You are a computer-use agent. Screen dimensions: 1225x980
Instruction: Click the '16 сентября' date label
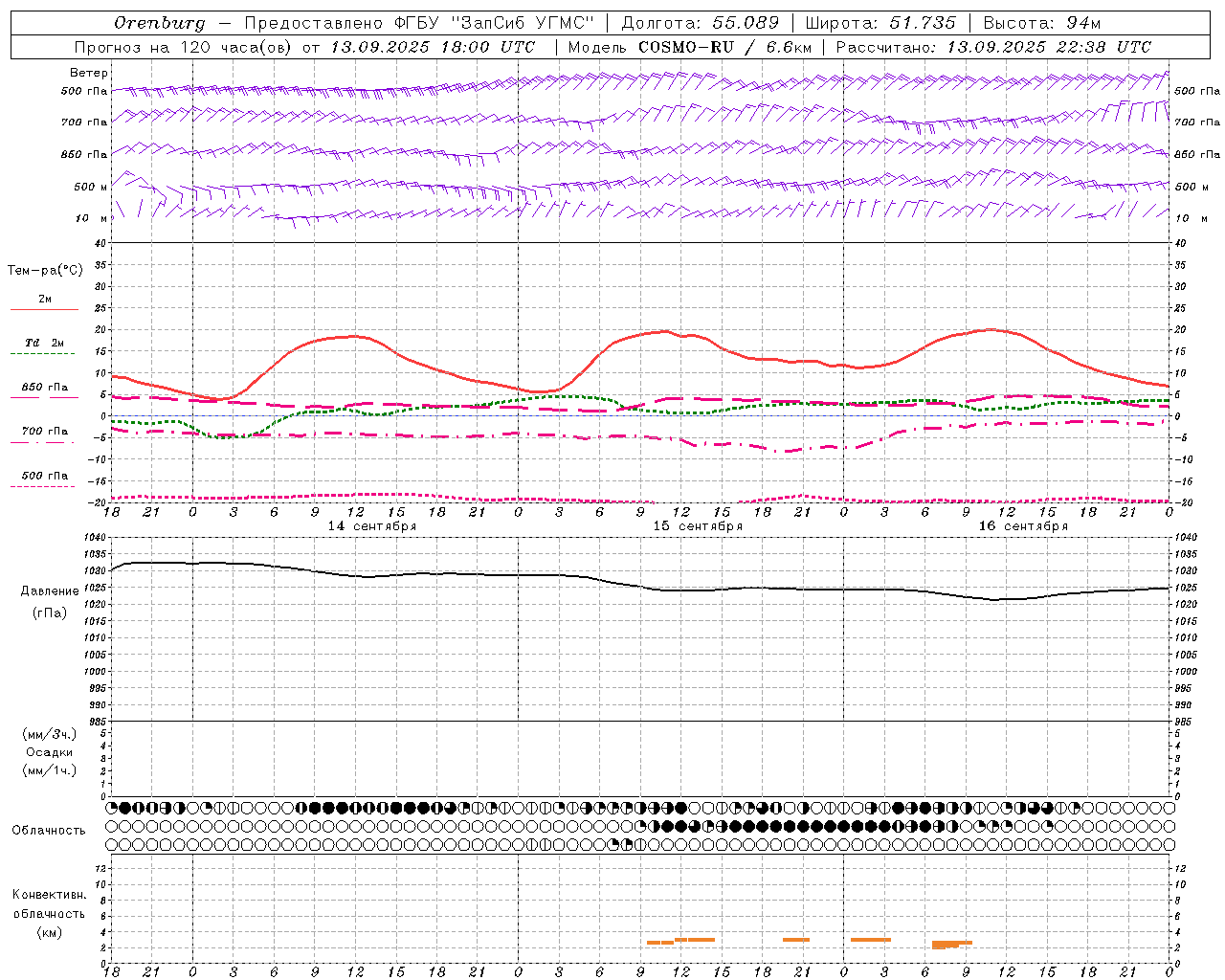point(1023,526)
